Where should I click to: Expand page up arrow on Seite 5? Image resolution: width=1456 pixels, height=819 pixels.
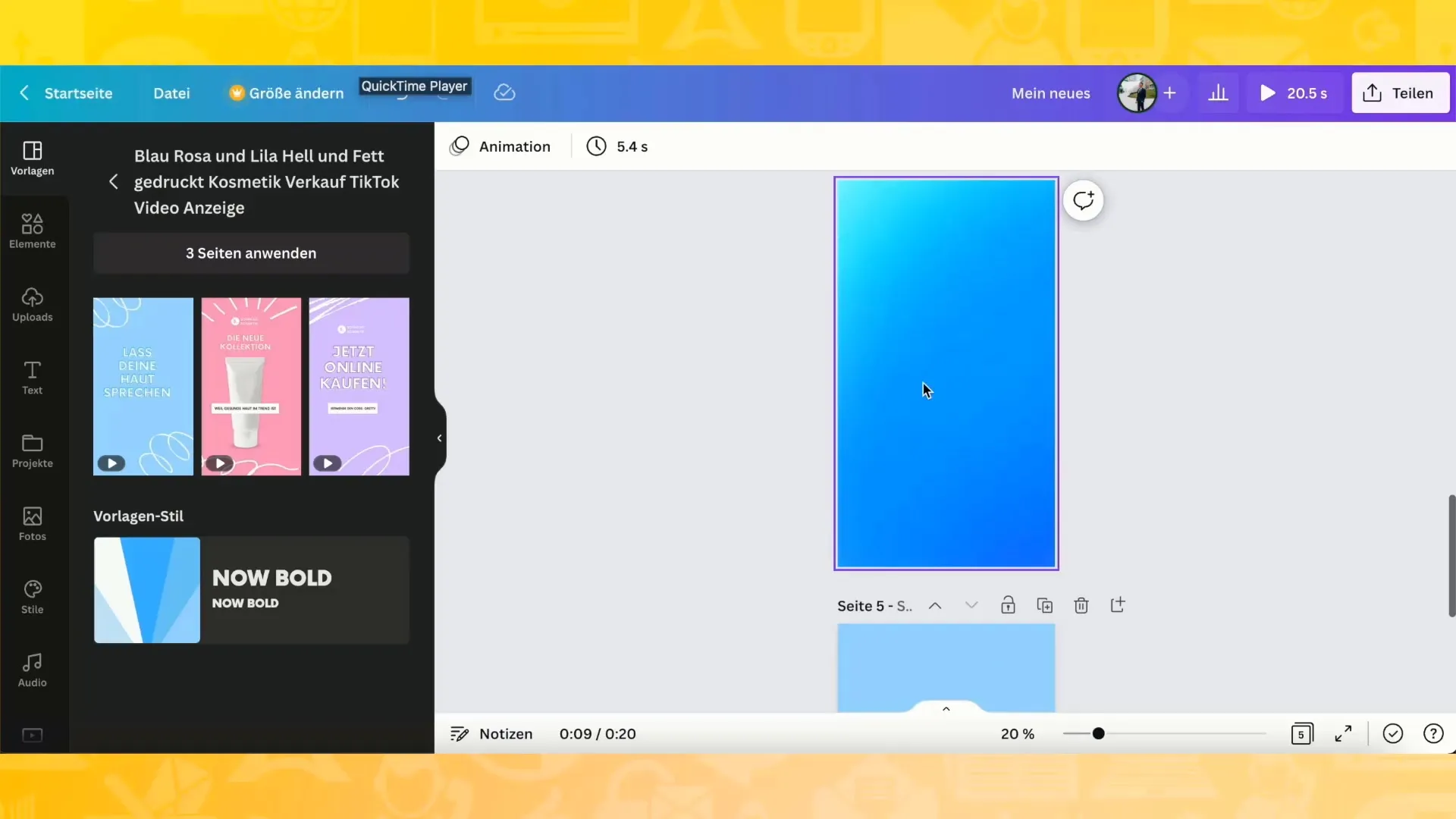[932, 605]
